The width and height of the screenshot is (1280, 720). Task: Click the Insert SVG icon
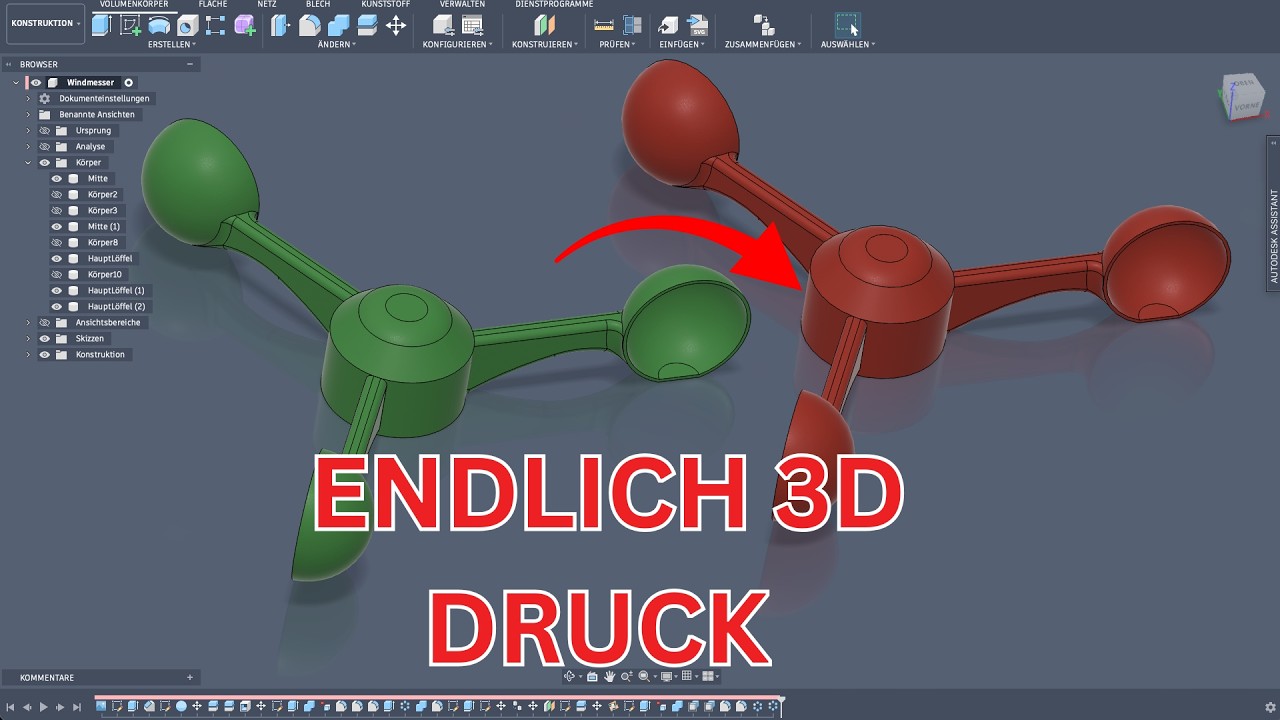coord(698,26)
